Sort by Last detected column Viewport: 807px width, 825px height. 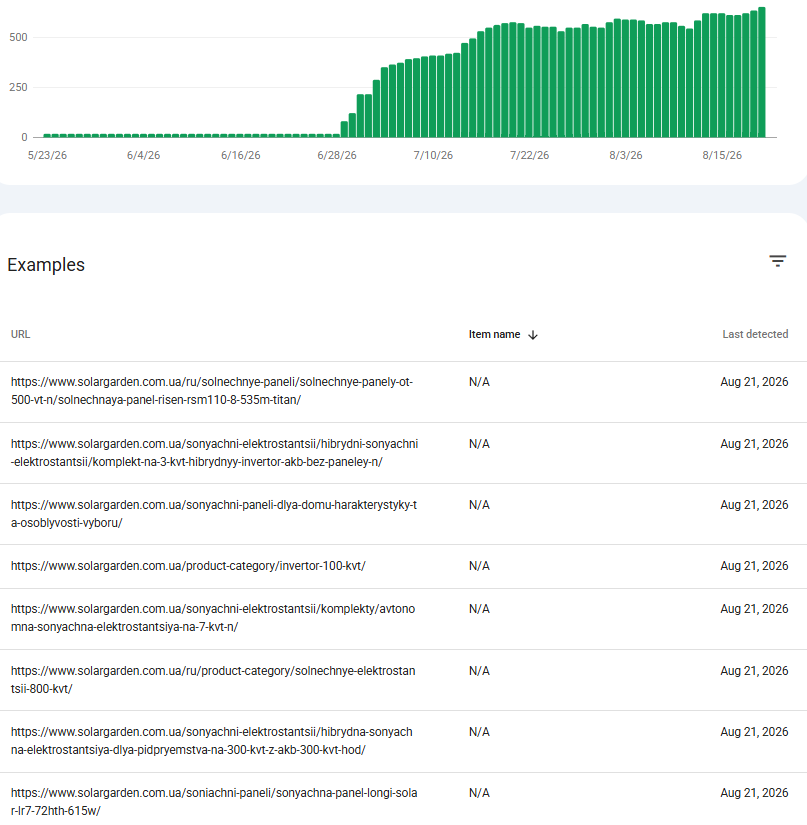pos(755,335)
